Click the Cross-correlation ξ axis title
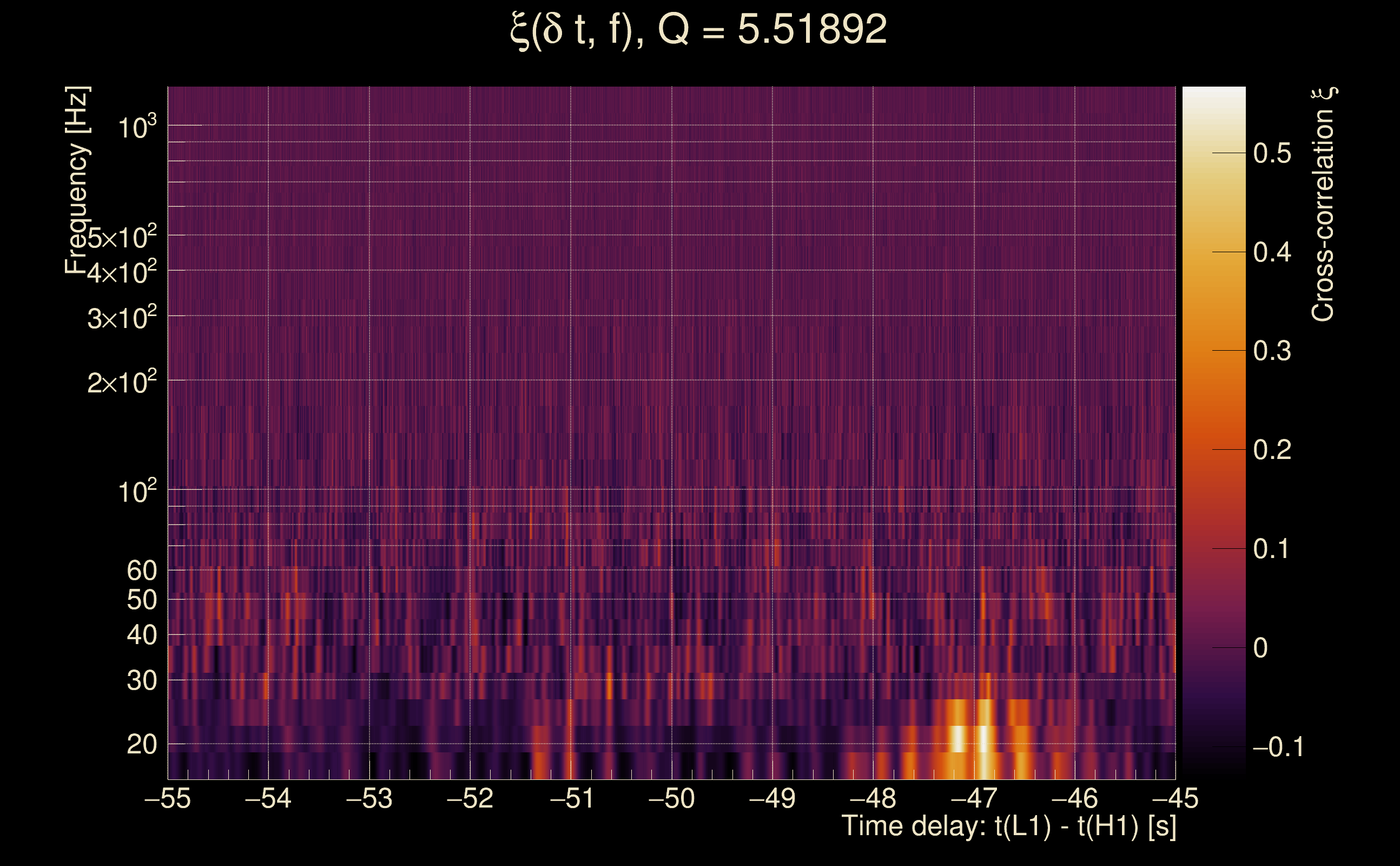The width and height of the screenshot is (1400, 866). tap(1323, 205)
